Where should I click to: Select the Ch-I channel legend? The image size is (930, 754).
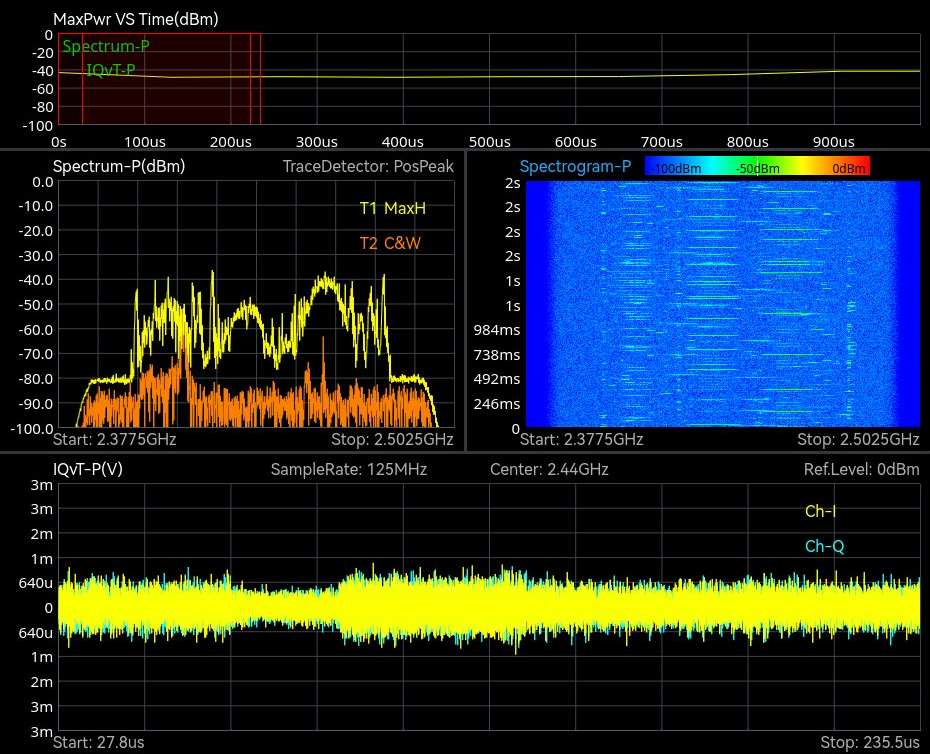pyautogui.click(x=820, y=511)
